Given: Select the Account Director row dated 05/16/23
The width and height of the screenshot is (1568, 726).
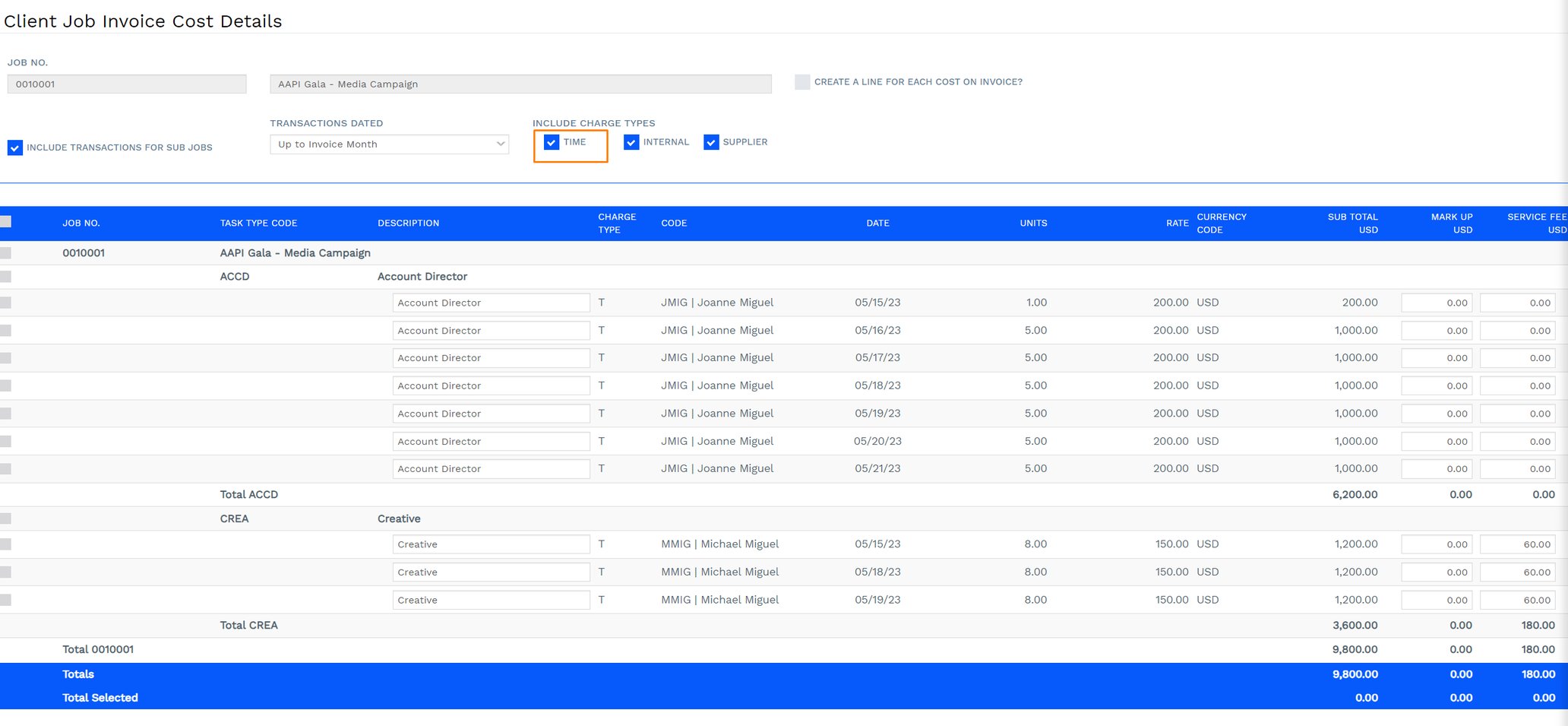Looking at the screenshot, I should pyautogui.click(x=5, y=331).
